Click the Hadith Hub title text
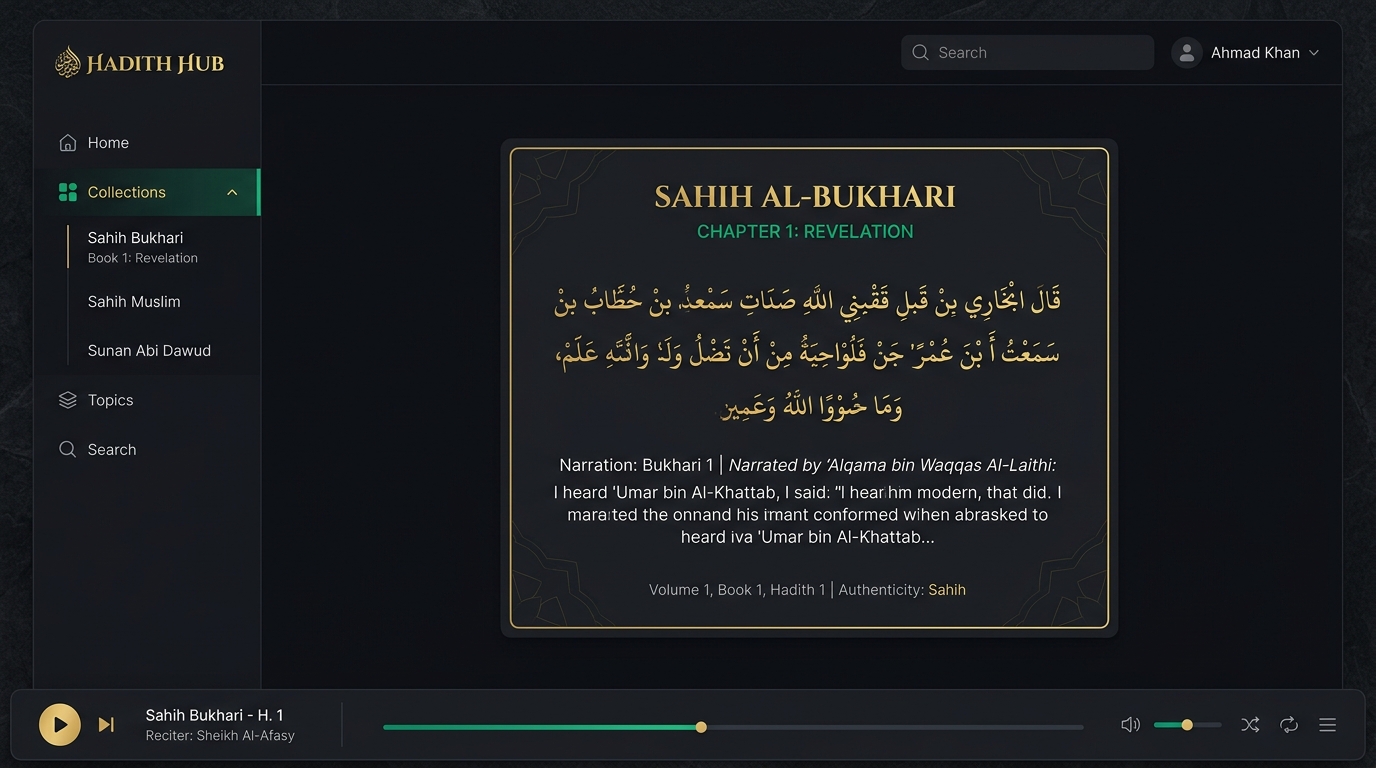This screenshot has width=1376, height=768. [155, 63]
